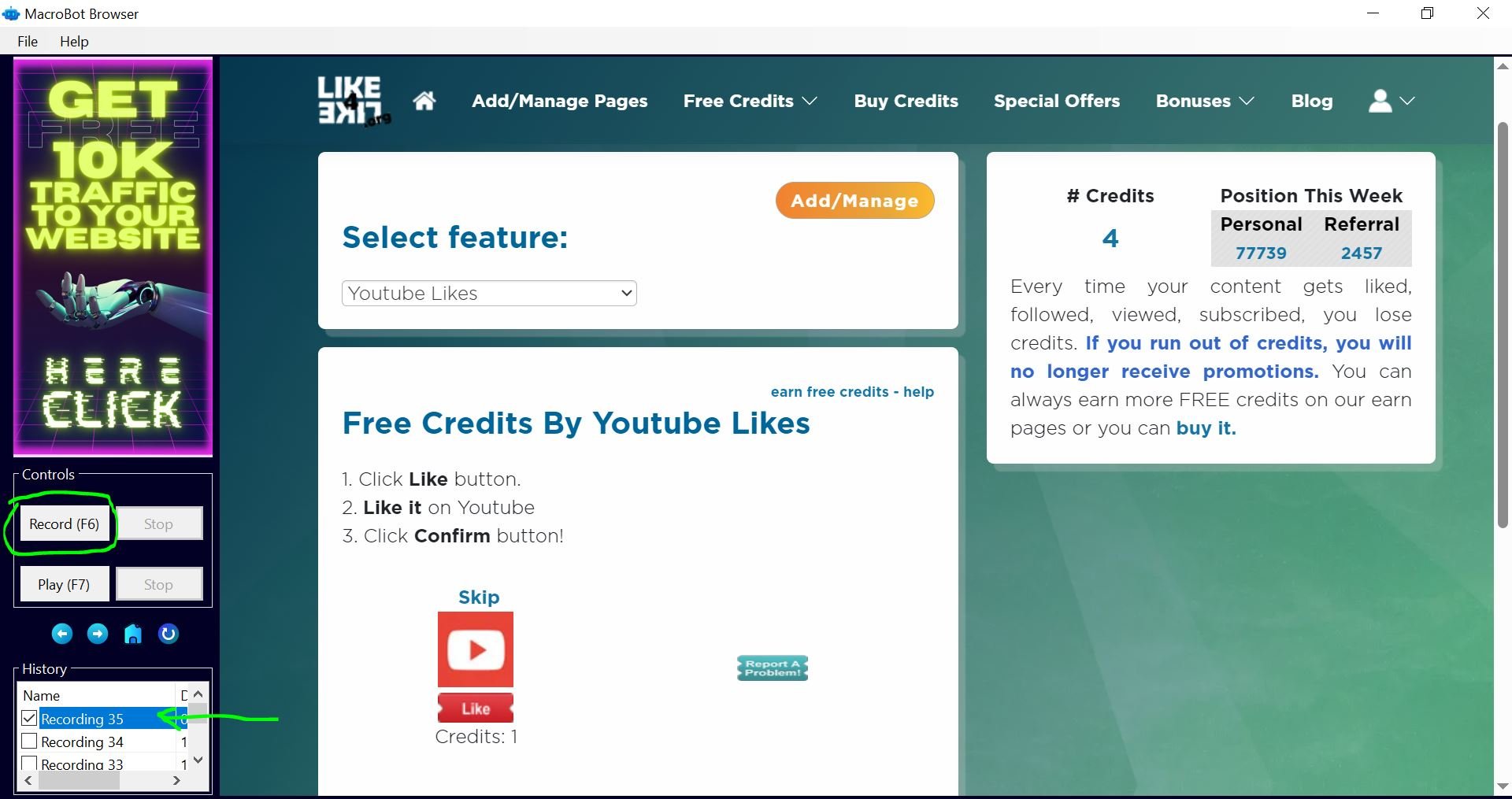
Task: Reload the page with the refresh icon
Action: pyautogui.click(x=169, y=634)
